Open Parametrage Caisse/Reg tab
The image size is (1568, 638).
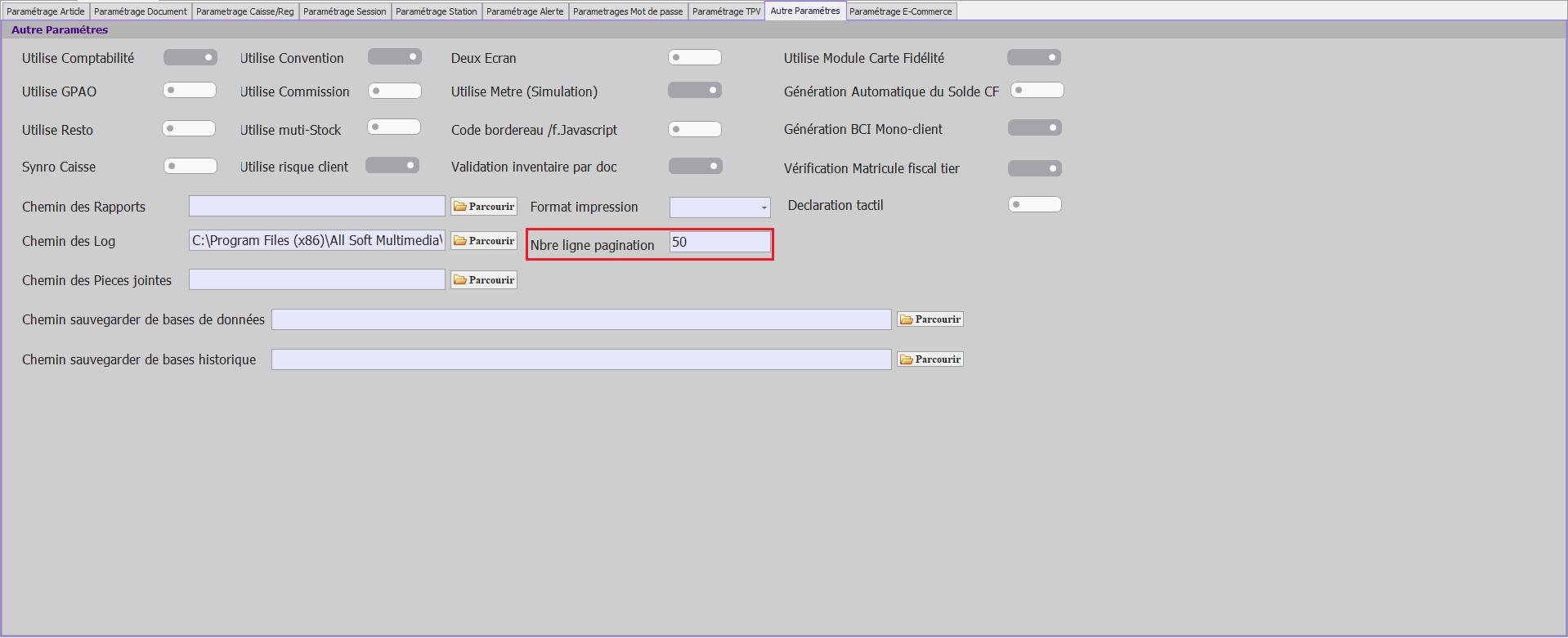coord(245,11)
